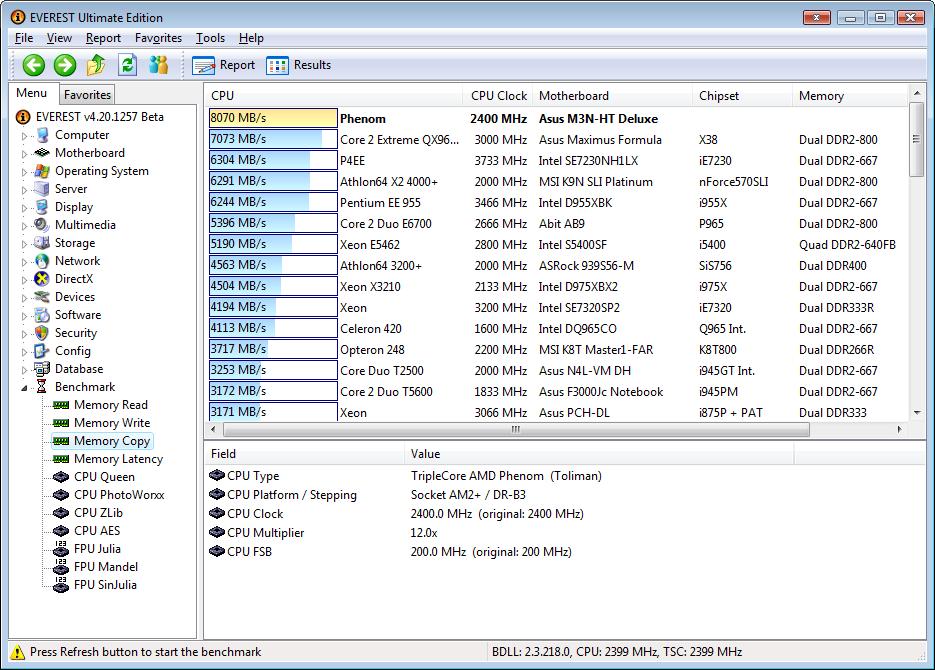The height and width of the screenshot is (670, 935).
Task: Click the Report toolbar button
Action: (224, 65)
